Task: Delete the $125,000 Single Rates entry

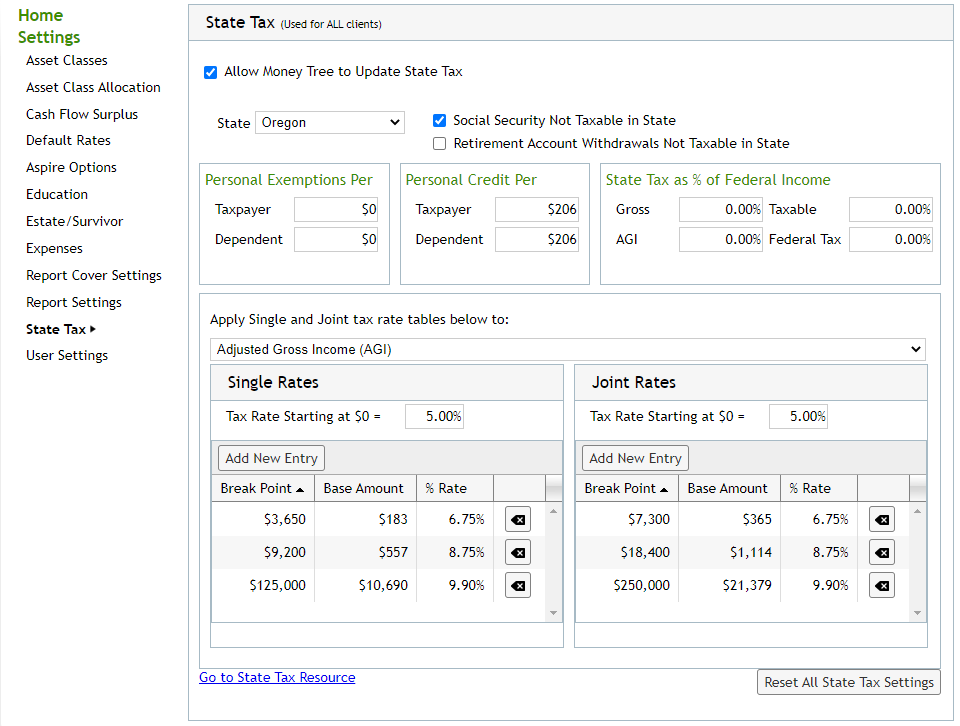Action: point(518,586)
